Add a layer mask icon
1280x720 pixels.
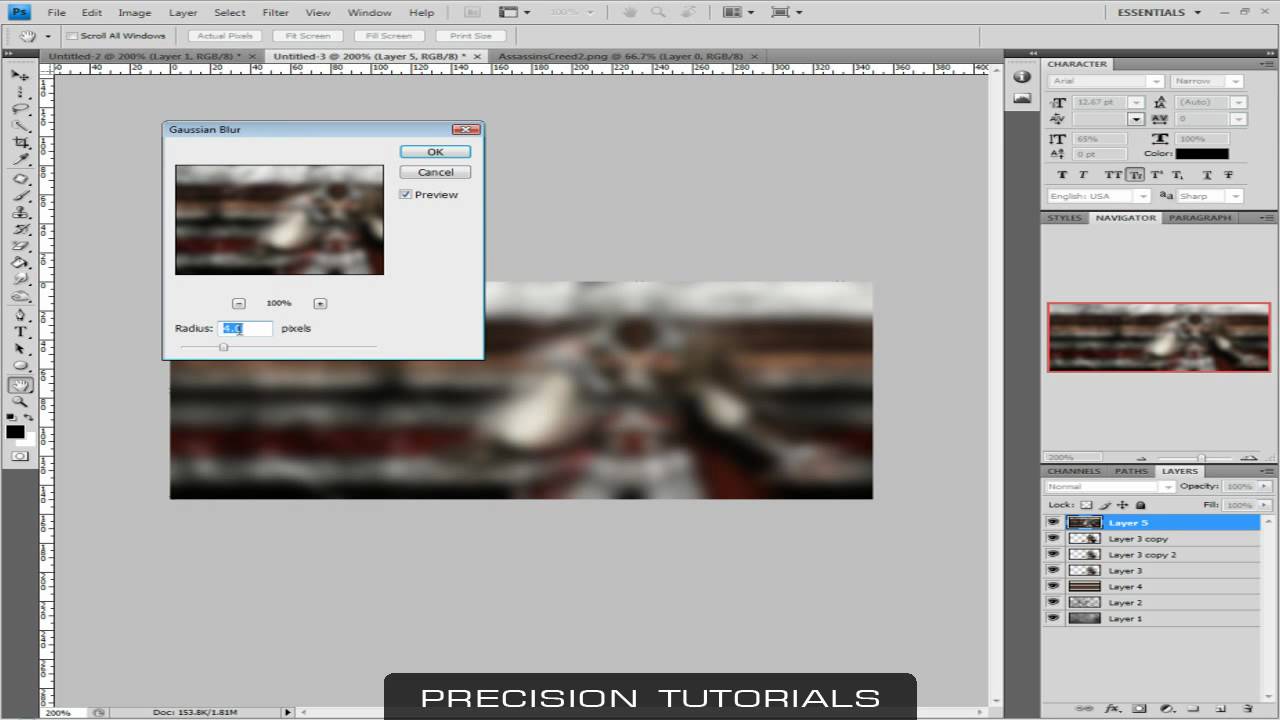pos(1139,708)
